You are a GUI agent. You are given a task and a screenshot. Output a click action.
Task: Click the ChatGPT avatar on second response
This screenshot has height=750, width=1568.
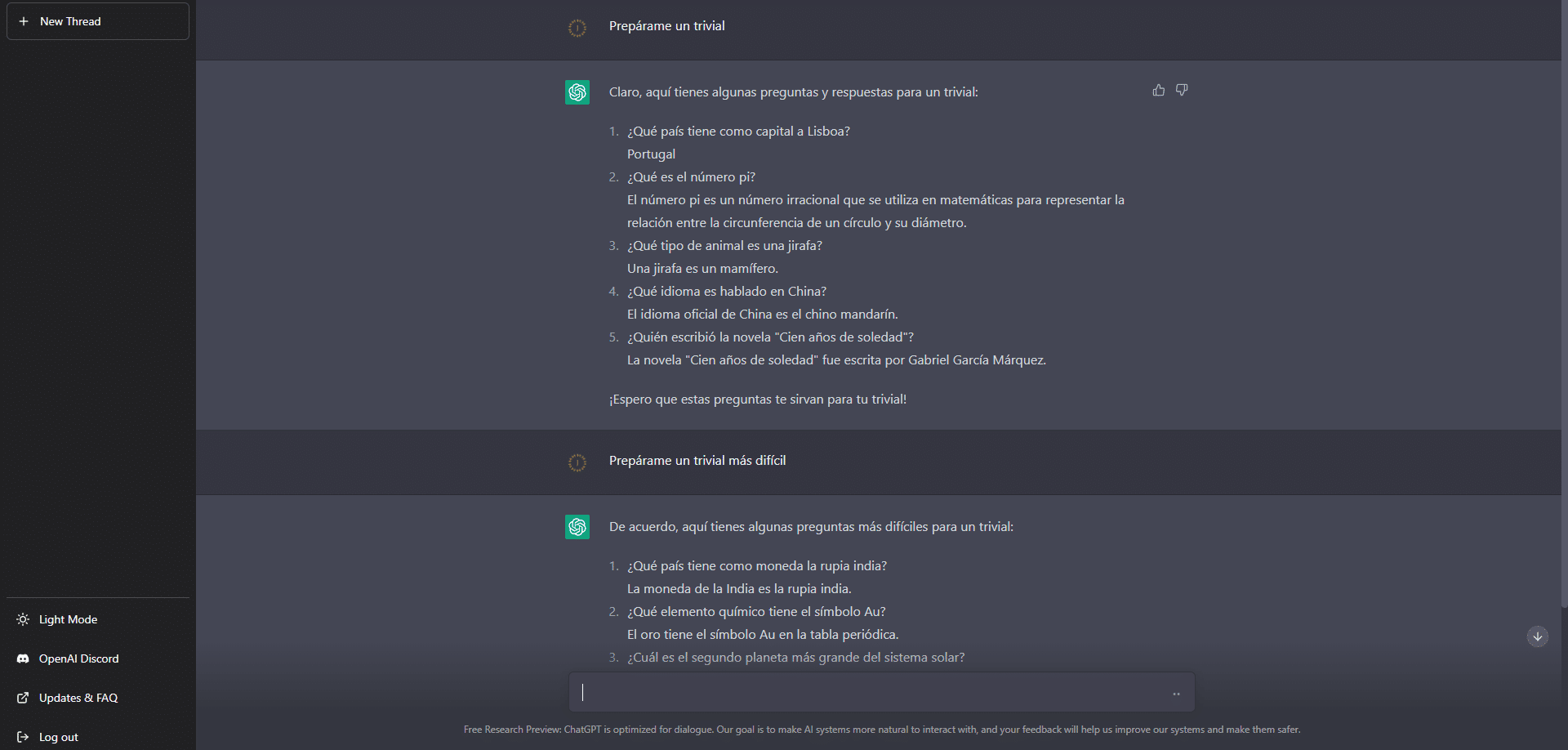click(x=577, y=527)
